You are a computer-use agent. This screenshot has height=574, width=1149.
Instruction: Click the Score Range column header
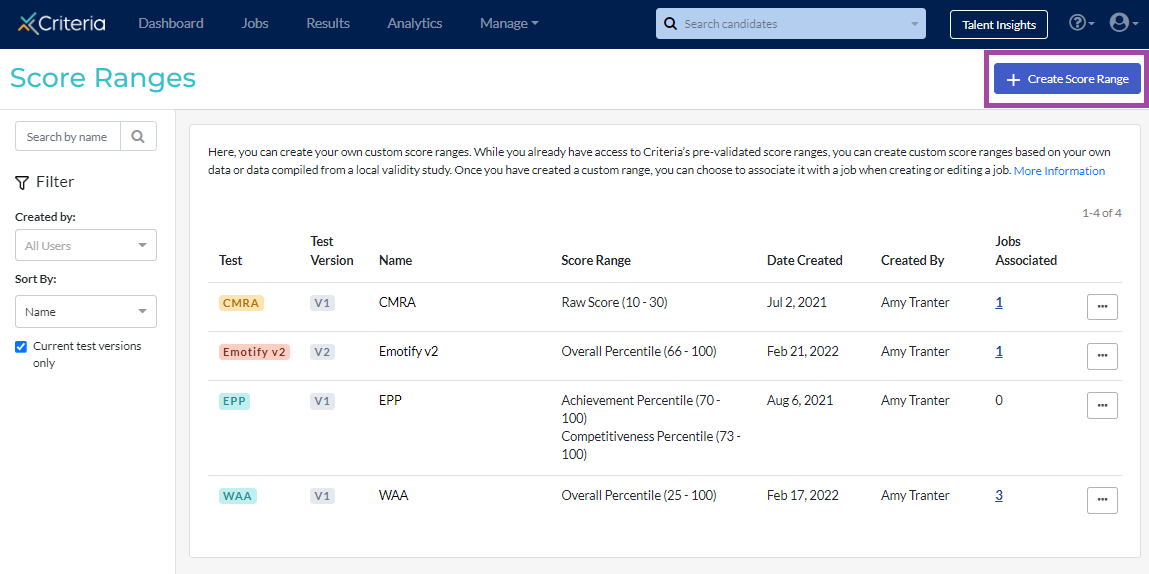tap(596, 260)
